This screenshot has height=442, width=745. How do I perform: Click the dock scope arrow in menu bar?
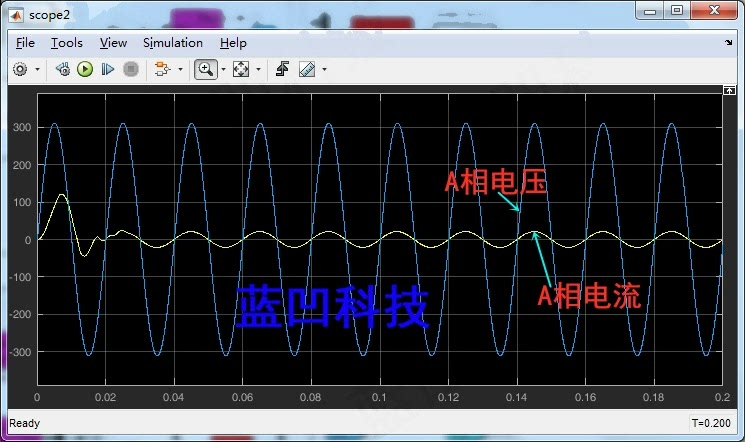point(728,43)
